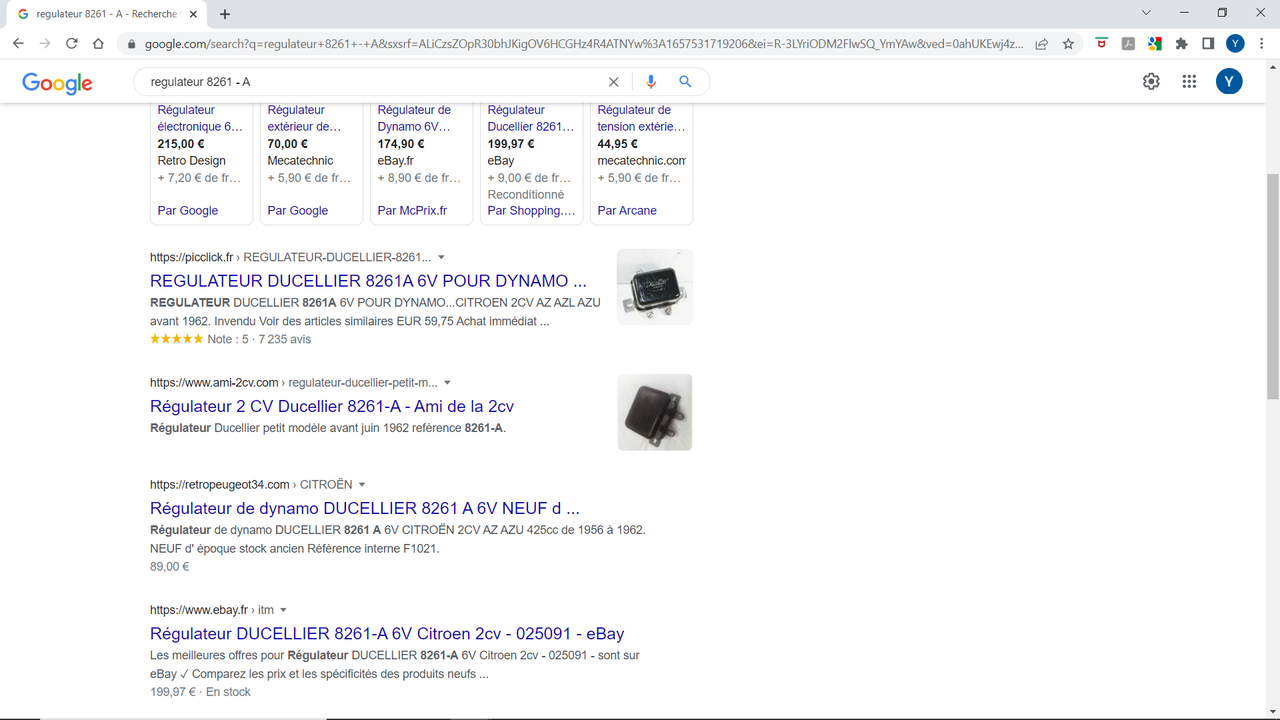Open the ami-2cv.com regulator thumbnail image
The image size is (1280, 720).
(x=655, y=412)
